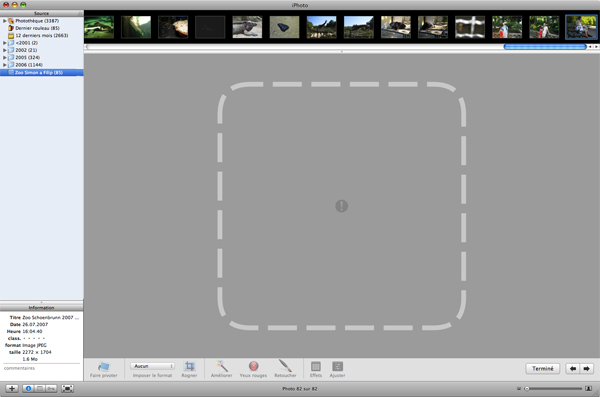The height and width of the screenshot is (397, 600).
Task: Enter full screen mode with bottom icon
Action: point(67,389)
